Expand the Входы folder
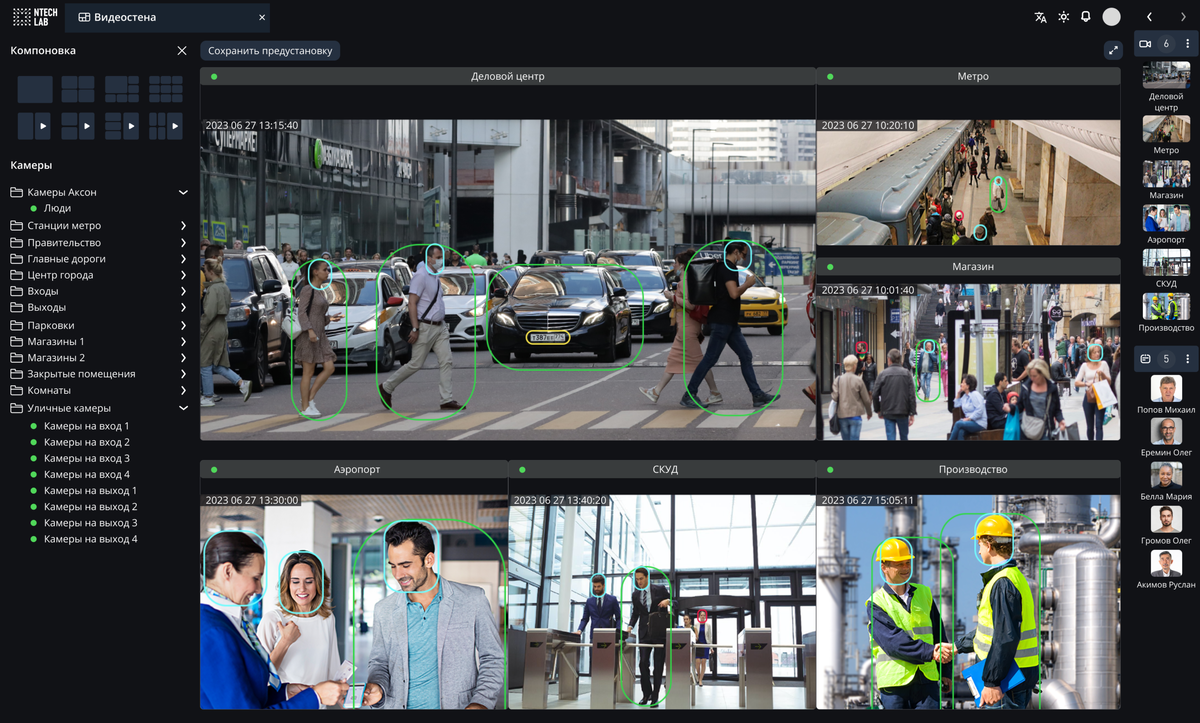This screenshot has height=723, width=1200. point(183,291)
